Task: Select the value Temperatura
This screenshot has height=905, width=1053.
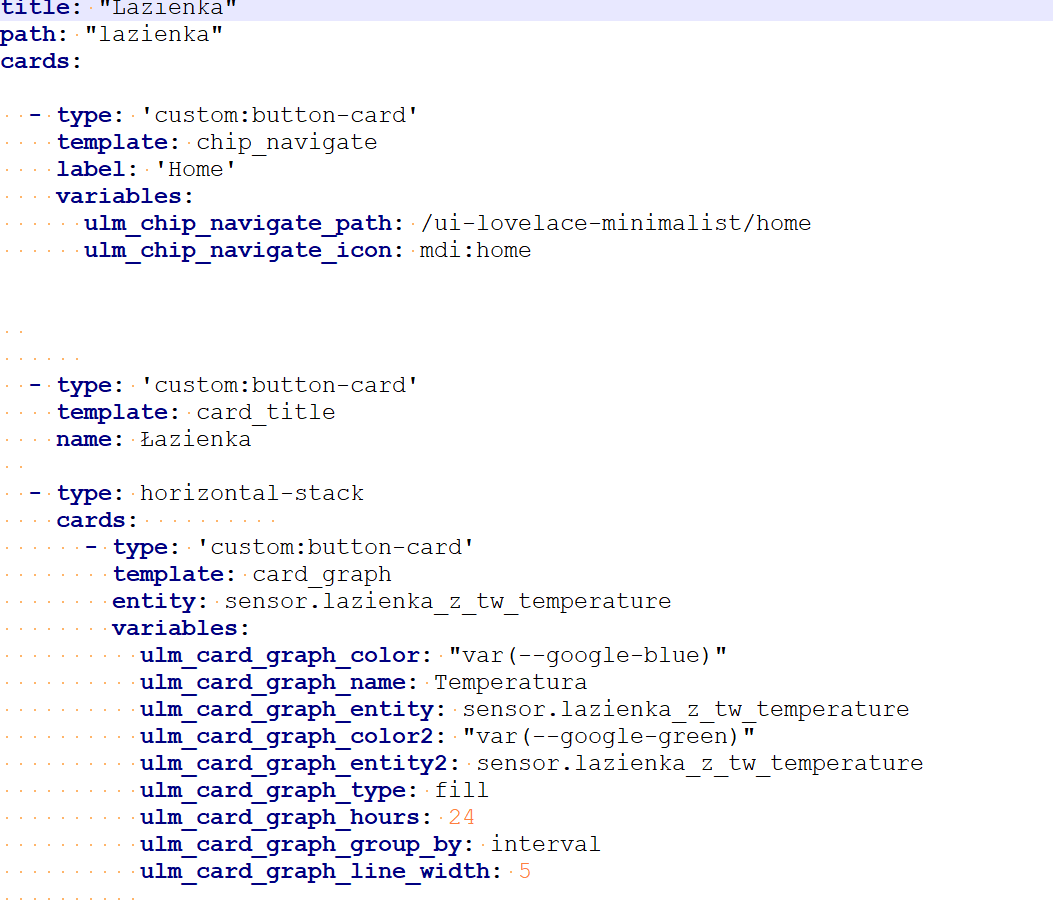Action: pyautogui.click(x=510, y=683)
